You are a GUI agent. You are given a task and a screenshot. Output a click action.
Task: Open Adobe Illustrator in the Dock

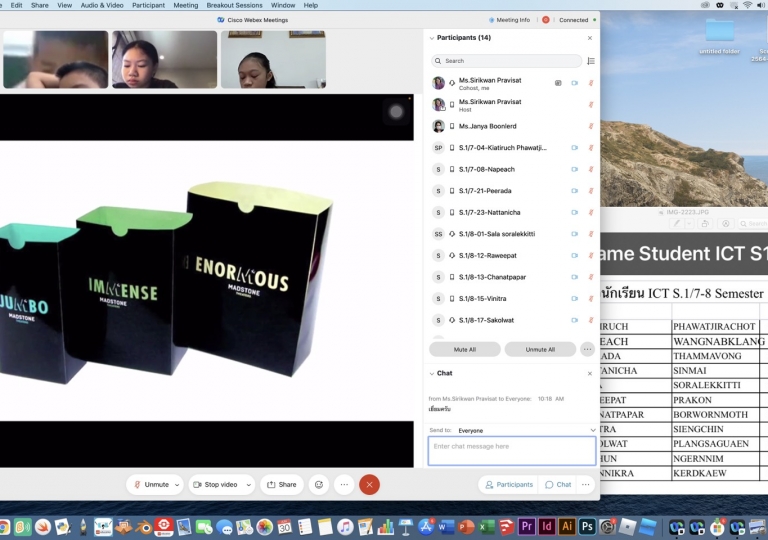(x=567, y=526)
